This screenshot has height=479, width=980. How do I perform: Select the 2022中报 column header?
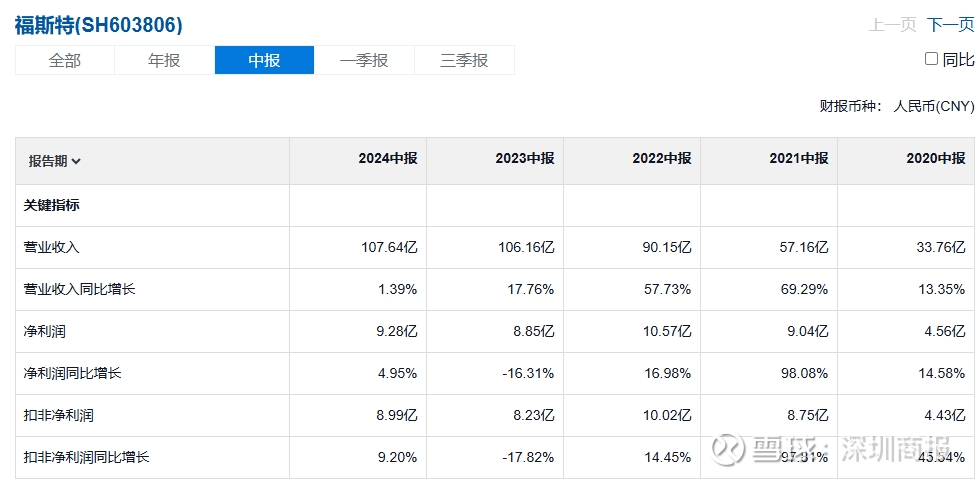[x=662, y=158]
